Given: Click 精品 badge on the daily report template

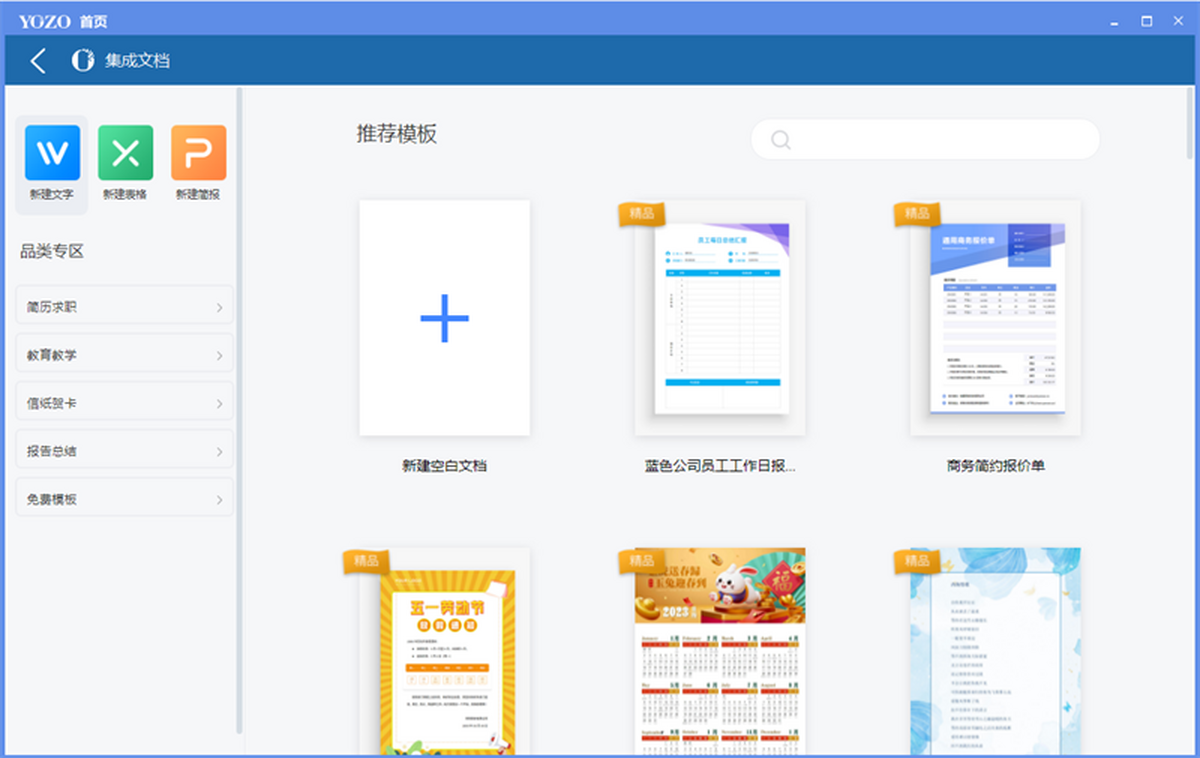Looking at the screenshot, I should 641,213.
